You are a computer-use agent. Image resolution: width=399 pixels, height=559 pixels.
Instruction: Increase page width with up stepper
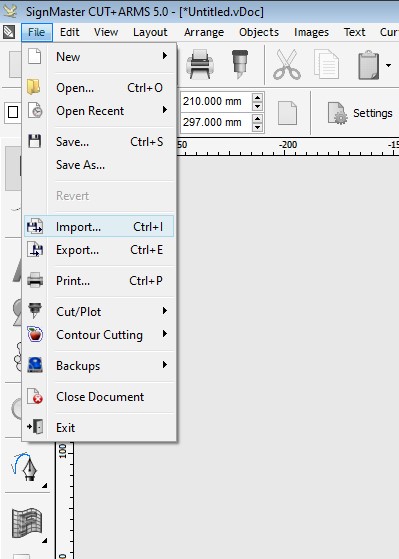(x=257, y=97)
